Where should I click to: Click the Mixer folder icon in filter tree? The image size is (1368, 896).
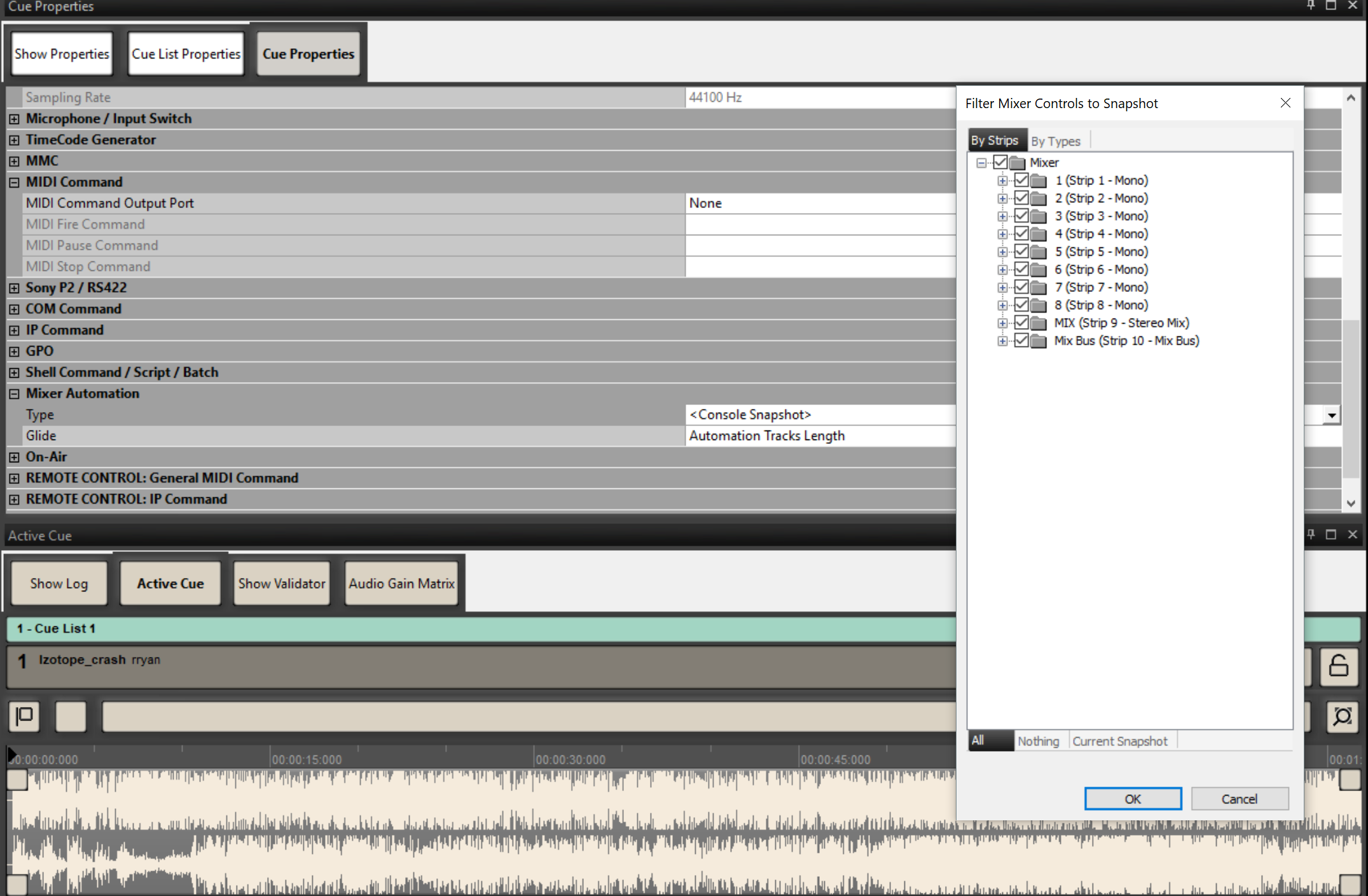tap(1018, 163)
